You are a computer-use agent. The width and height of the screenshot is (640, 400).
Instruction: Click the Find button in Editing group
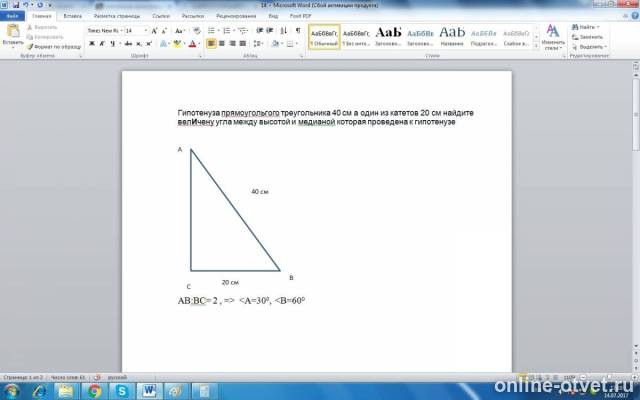pos(585,27)
